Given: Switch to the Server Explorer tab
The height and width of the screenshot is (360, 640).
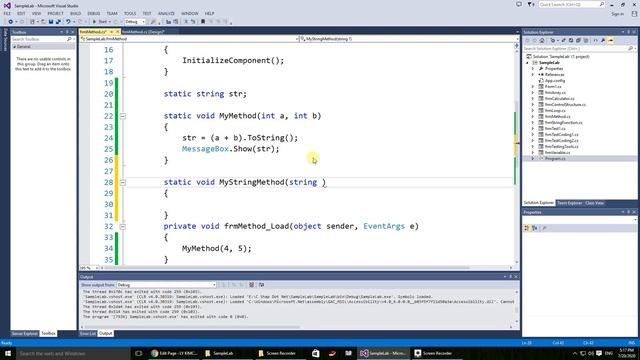Looking at the screenshot, I should (x=24, y=333).
